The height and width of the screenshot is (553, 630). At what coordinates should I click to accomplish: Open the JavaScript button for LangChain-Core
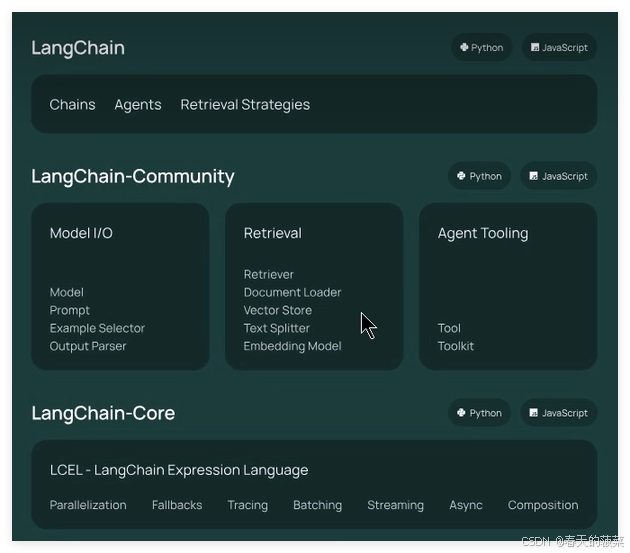tap(558, 413)
